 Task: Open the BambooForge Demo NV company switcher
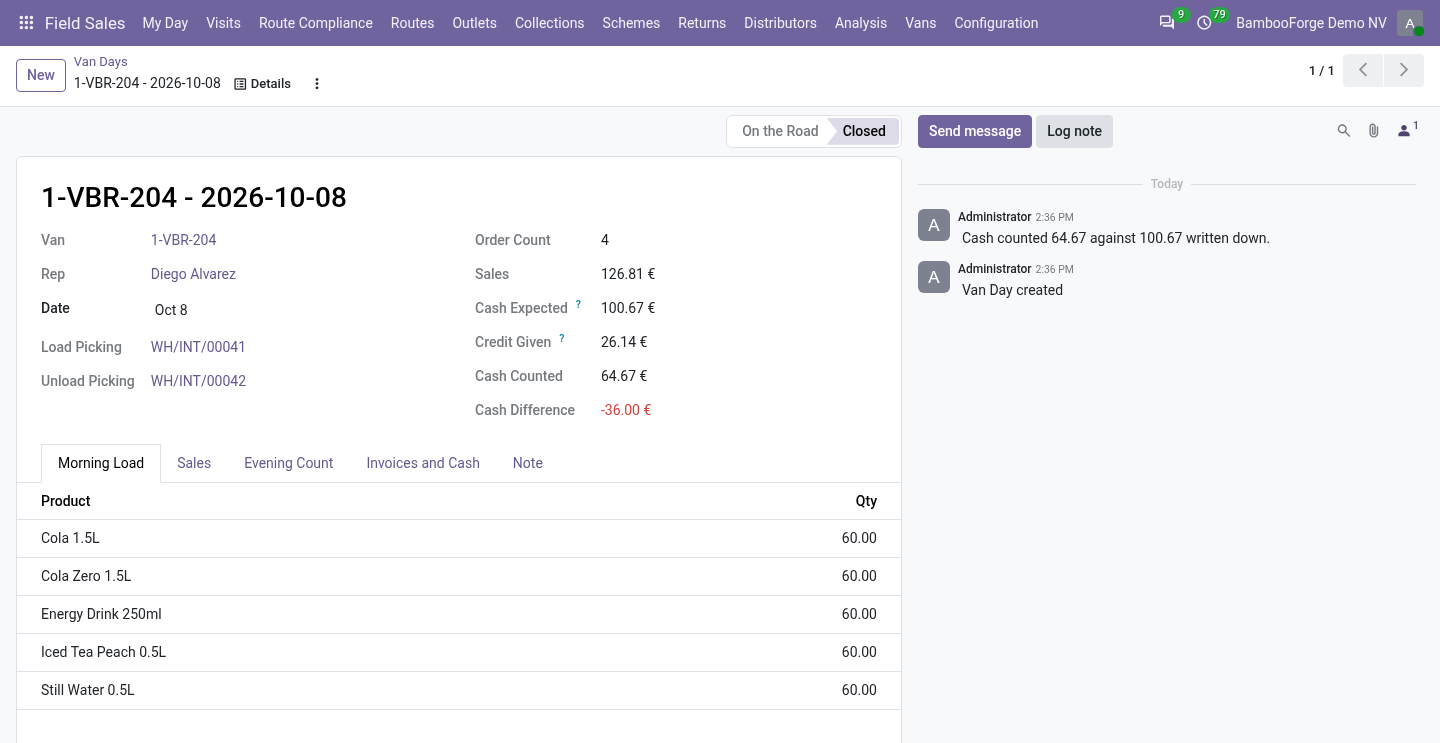point(1311,23)
